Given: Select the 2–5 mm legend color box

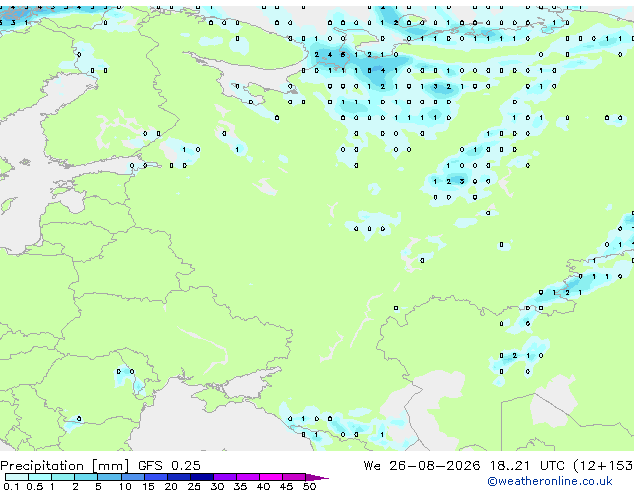Looking at the screenshot, I should [x=86, y=477].
